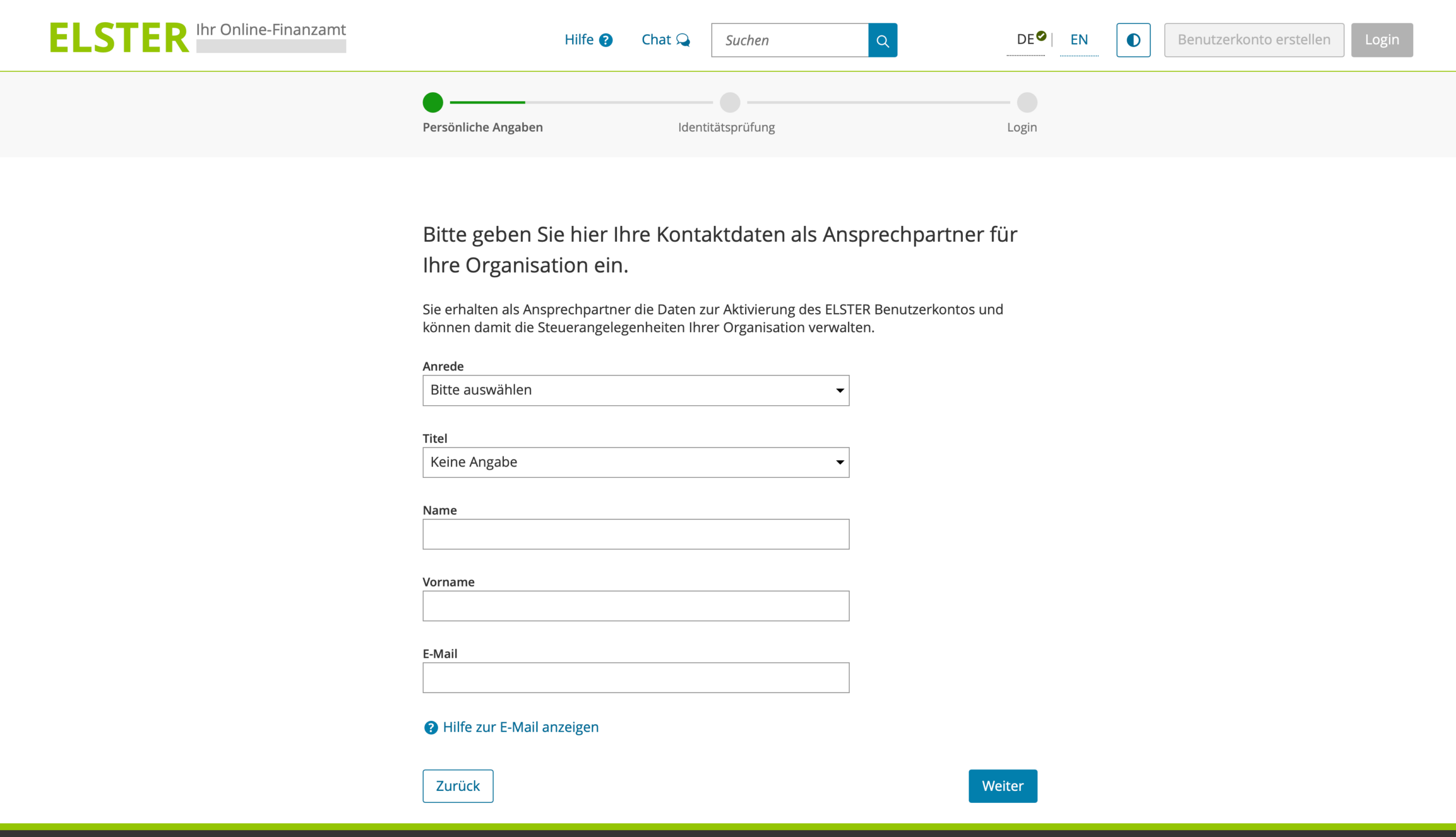Click Benutzerkonto erstellen button
The width and height of the screenshot is (1456, 837).
(1254, 40)
